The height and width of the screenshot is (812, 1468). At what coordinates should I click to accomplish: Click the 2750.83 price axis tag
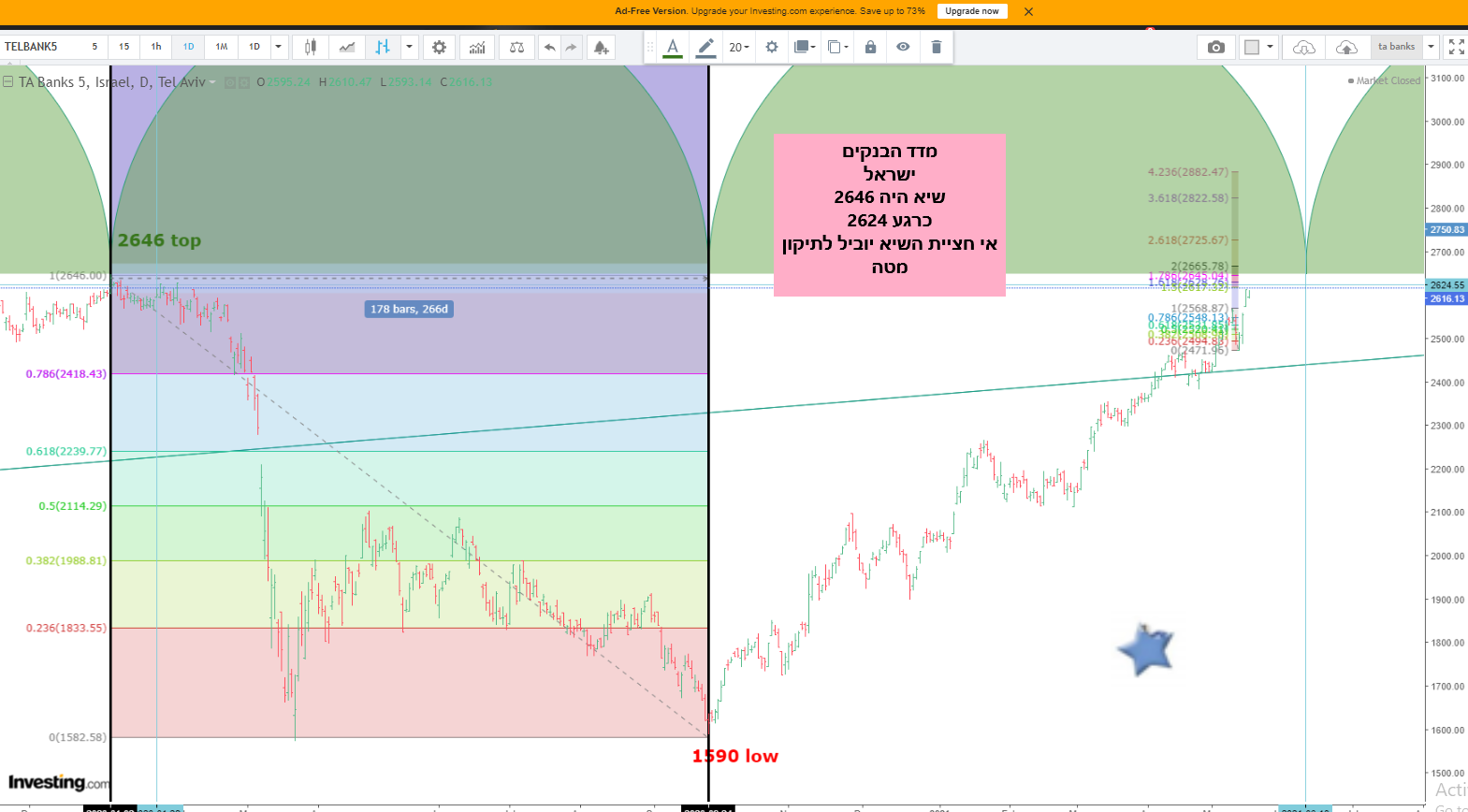(1446, 229)
